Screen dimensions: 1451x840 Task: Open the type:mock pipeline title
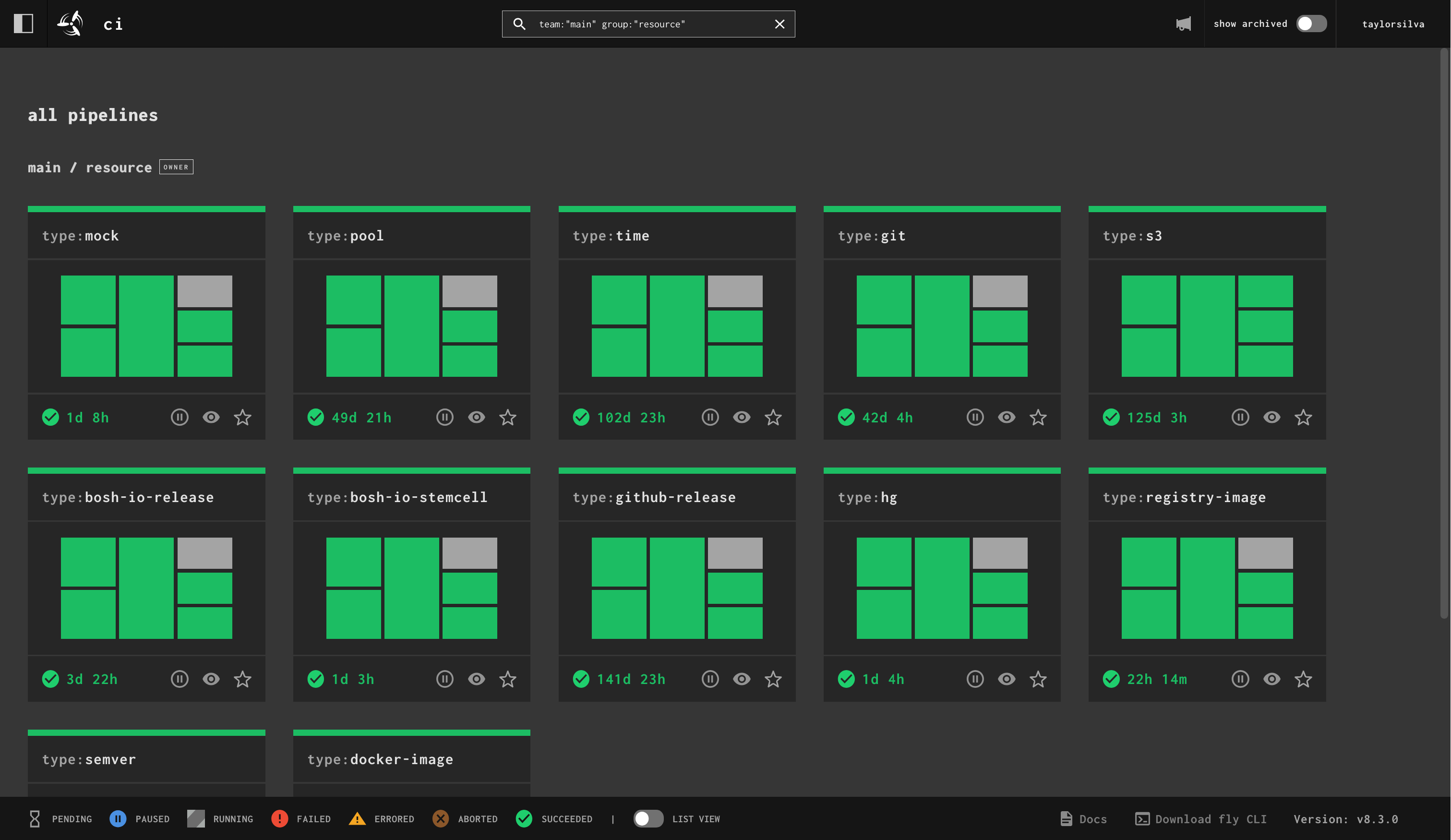[81, 236]
